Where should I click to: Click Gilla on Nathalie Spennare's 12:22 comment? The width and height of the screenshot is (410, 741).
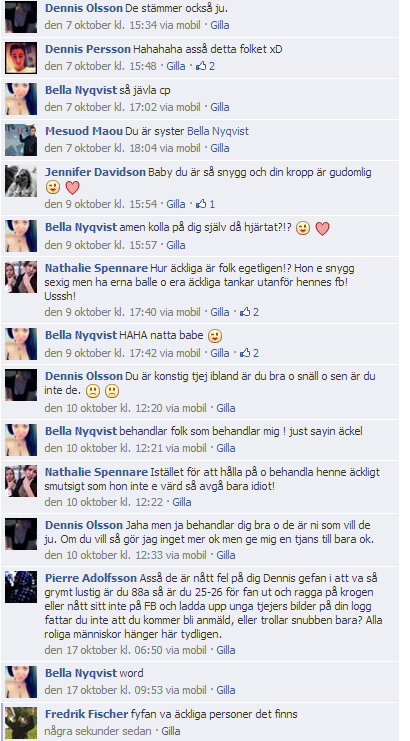click(182, 502)
